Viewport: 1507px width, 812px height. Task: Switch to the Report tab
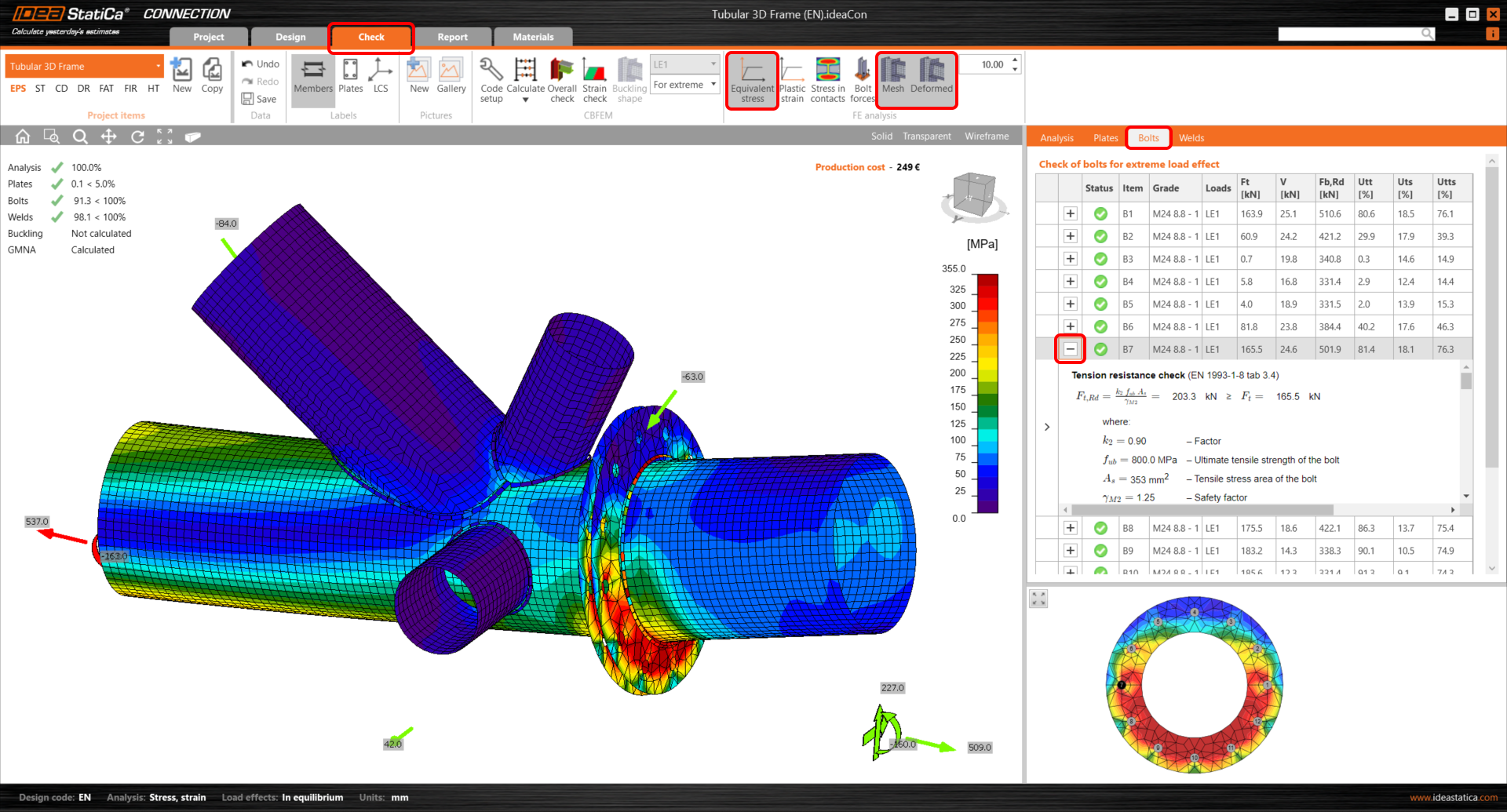(452, 37)
